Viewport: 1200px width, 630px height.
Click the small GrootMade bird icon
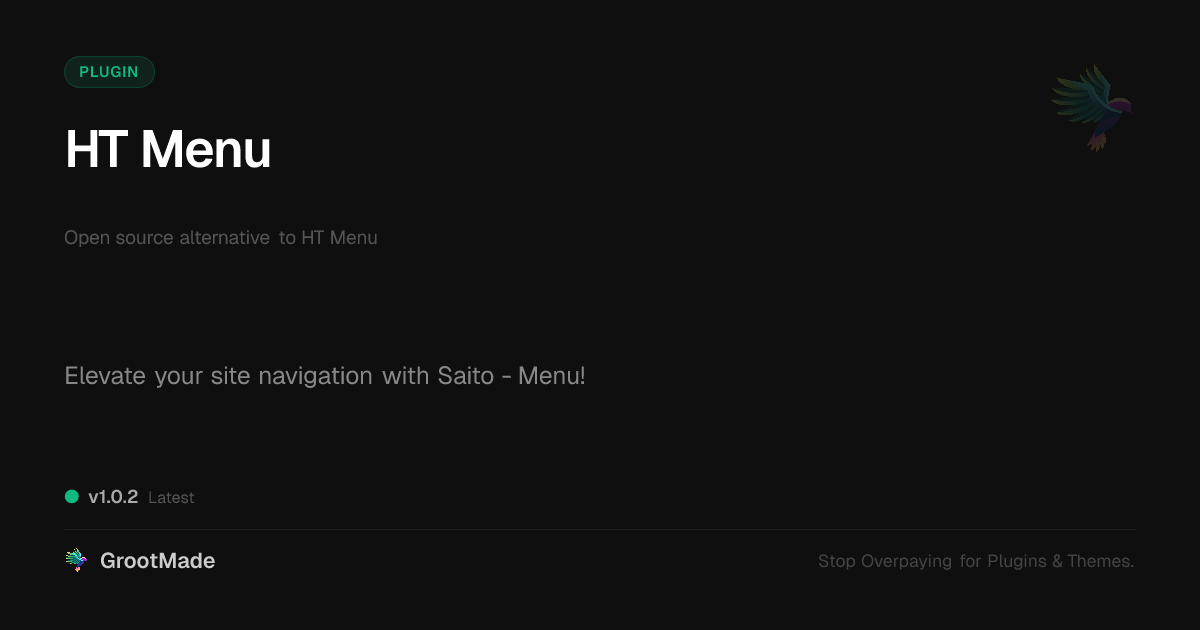[76, 561]
